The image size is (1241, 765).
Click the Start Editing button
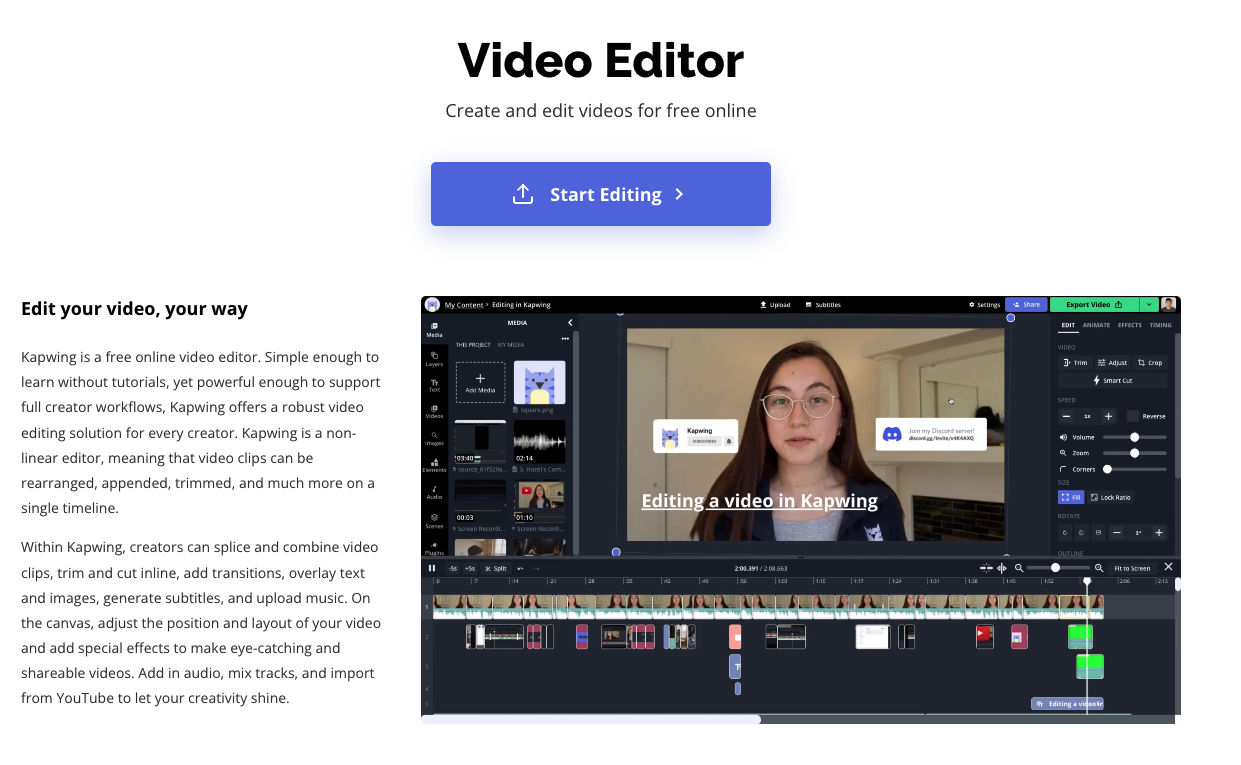pyautogui.click(x=601, y=194)
